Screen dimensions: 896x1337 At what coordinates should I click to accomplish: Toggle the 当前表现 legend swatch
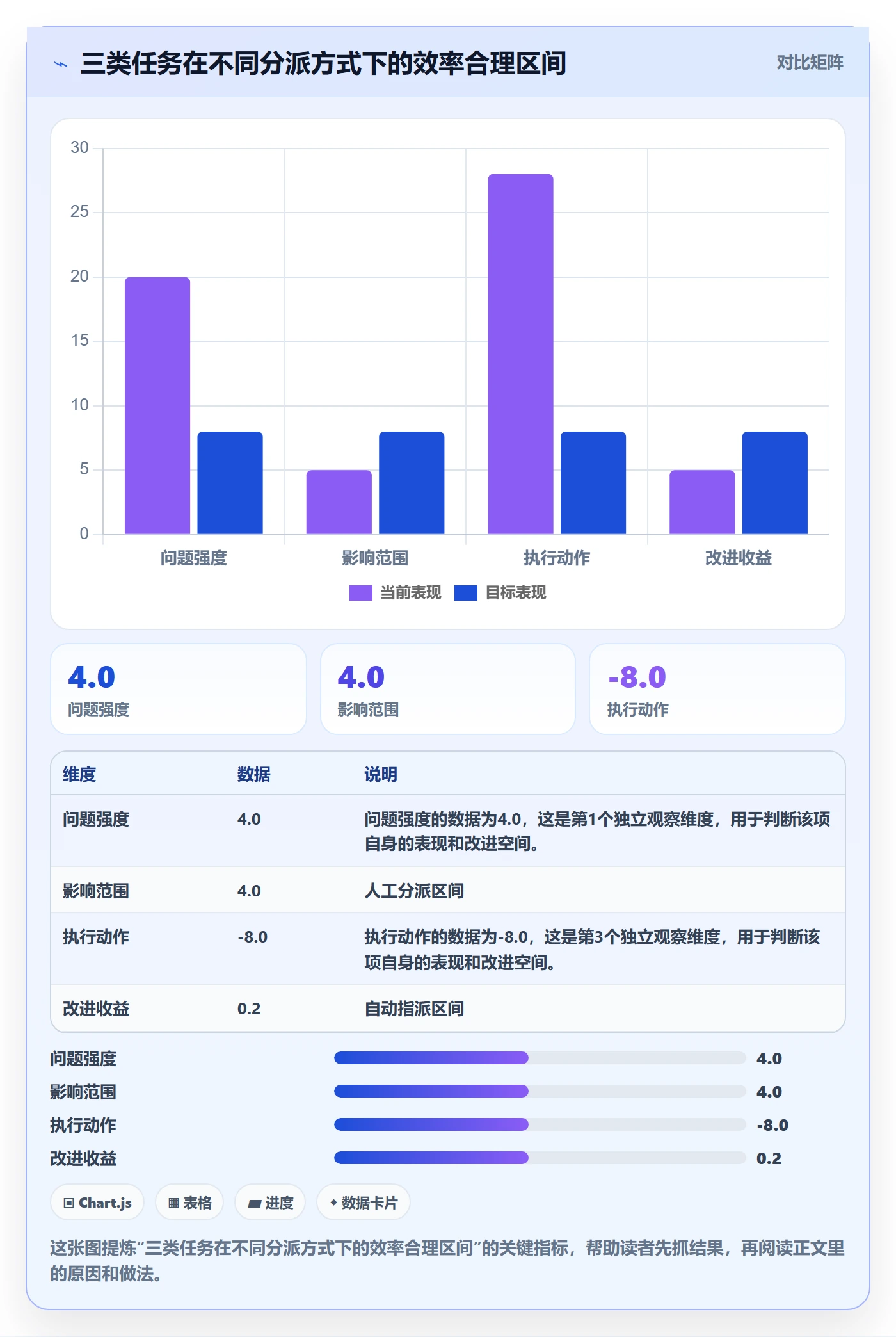click(360, 593)
